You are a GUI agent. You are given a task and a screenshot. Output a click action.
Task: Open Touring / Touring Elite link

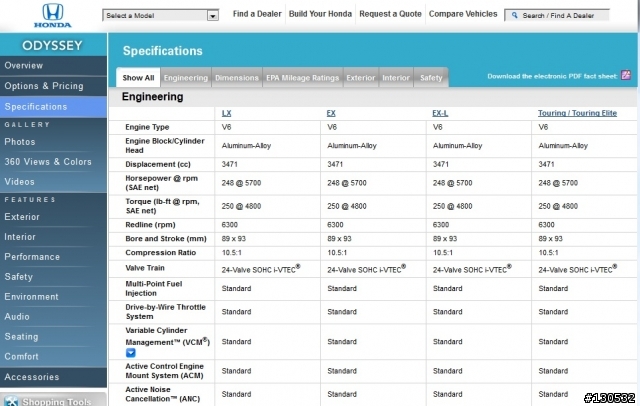click(x=577, y=113)
